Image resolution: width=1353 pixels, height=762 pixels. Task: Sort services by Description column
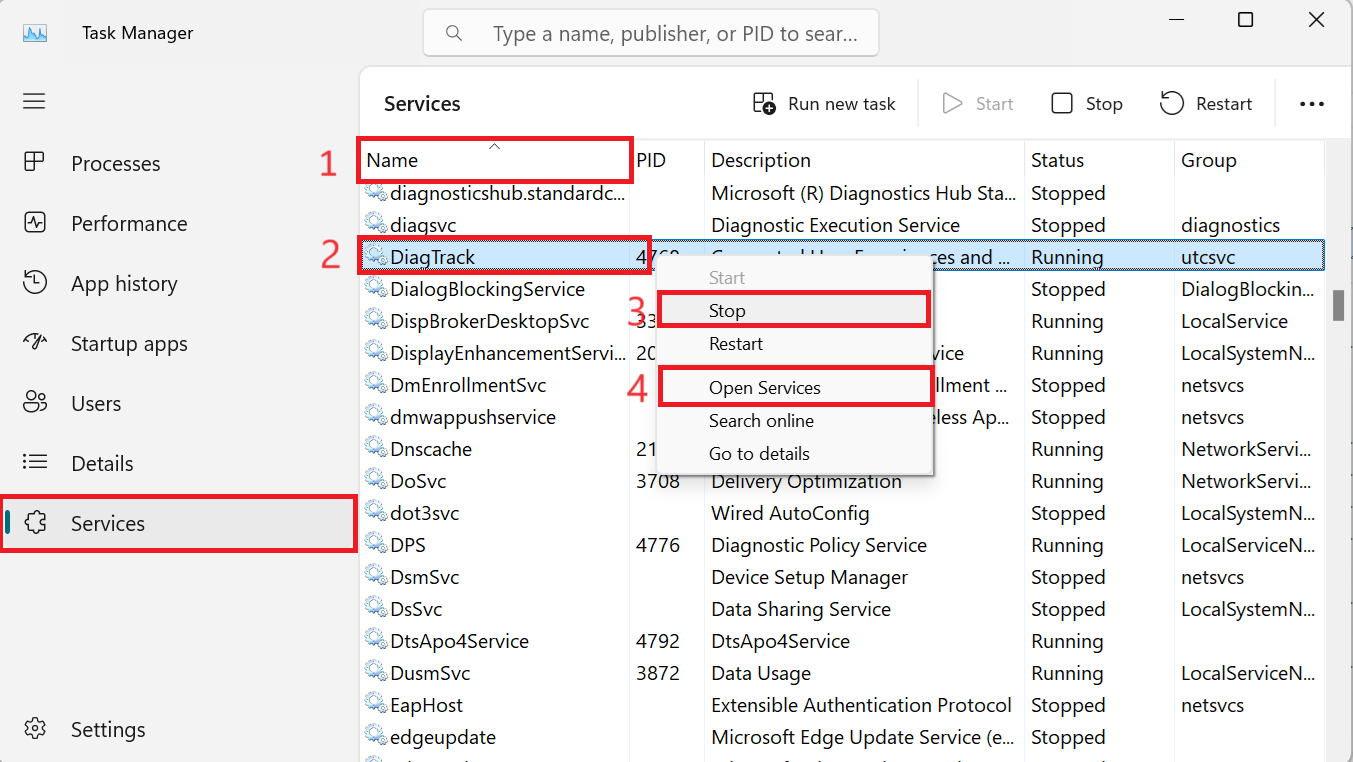(864, 160)
